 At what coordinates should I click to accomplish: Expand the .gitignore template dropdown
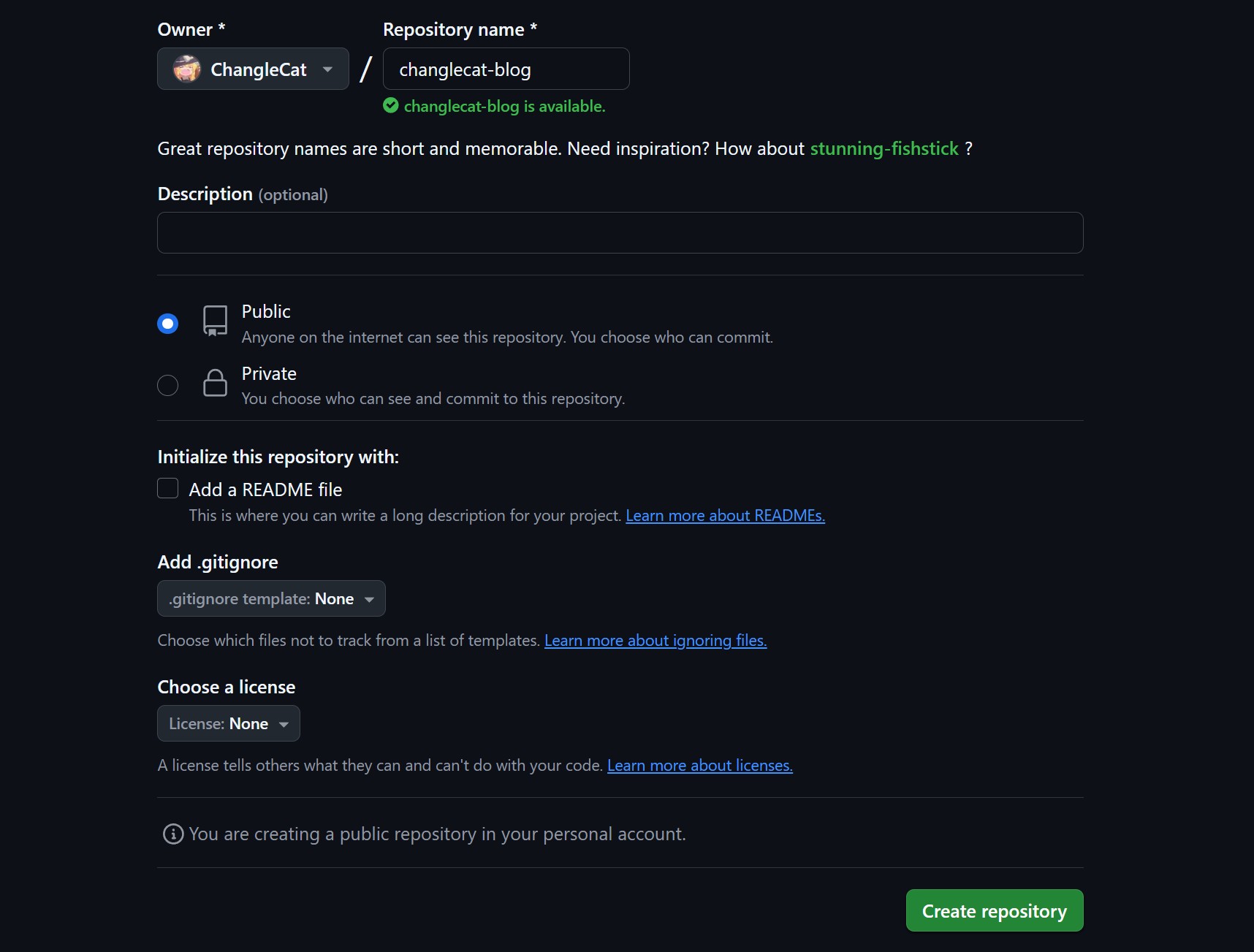point(271,598)
